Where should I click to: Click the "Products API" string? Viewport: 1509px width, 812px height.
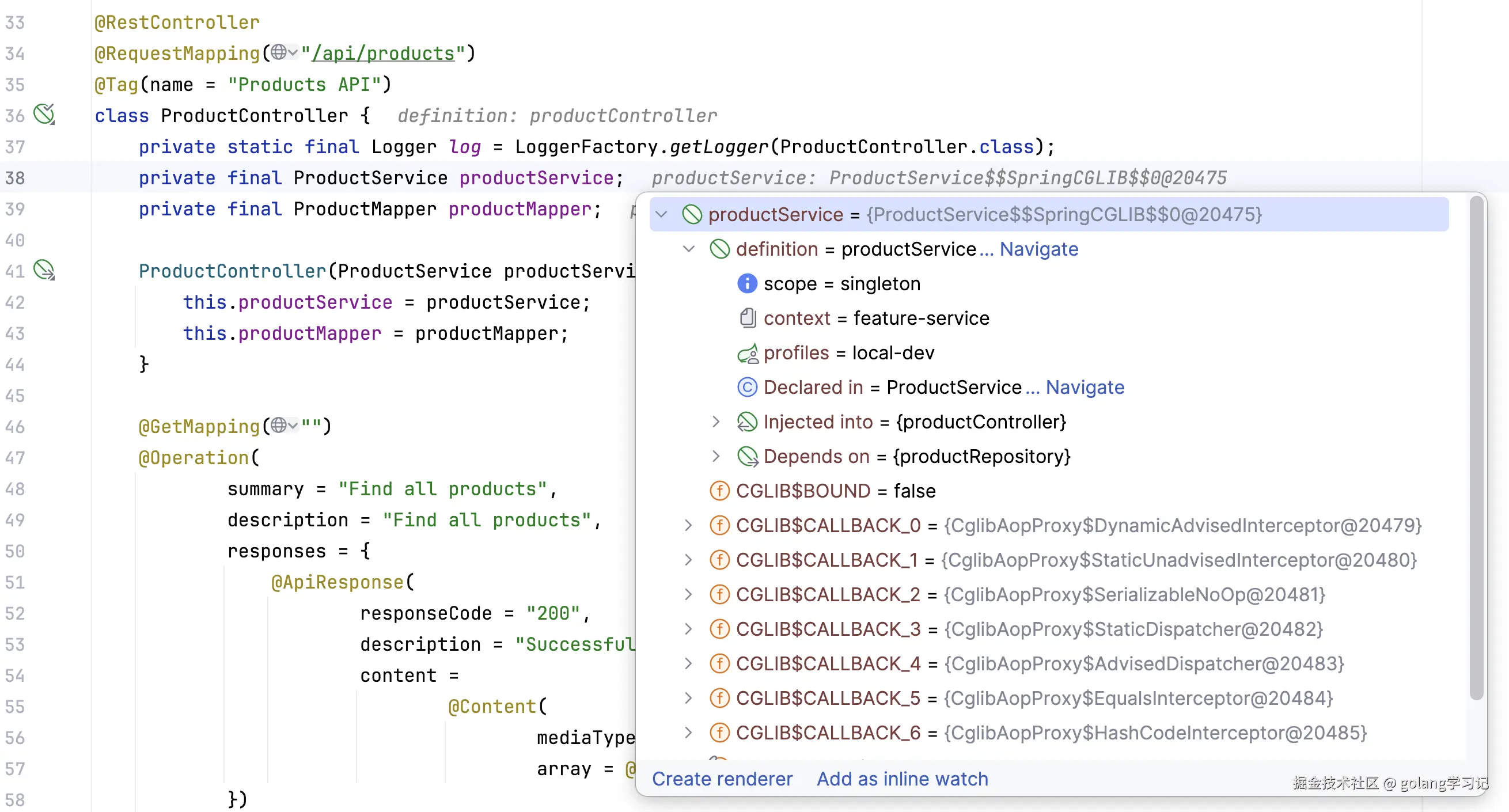304,84
